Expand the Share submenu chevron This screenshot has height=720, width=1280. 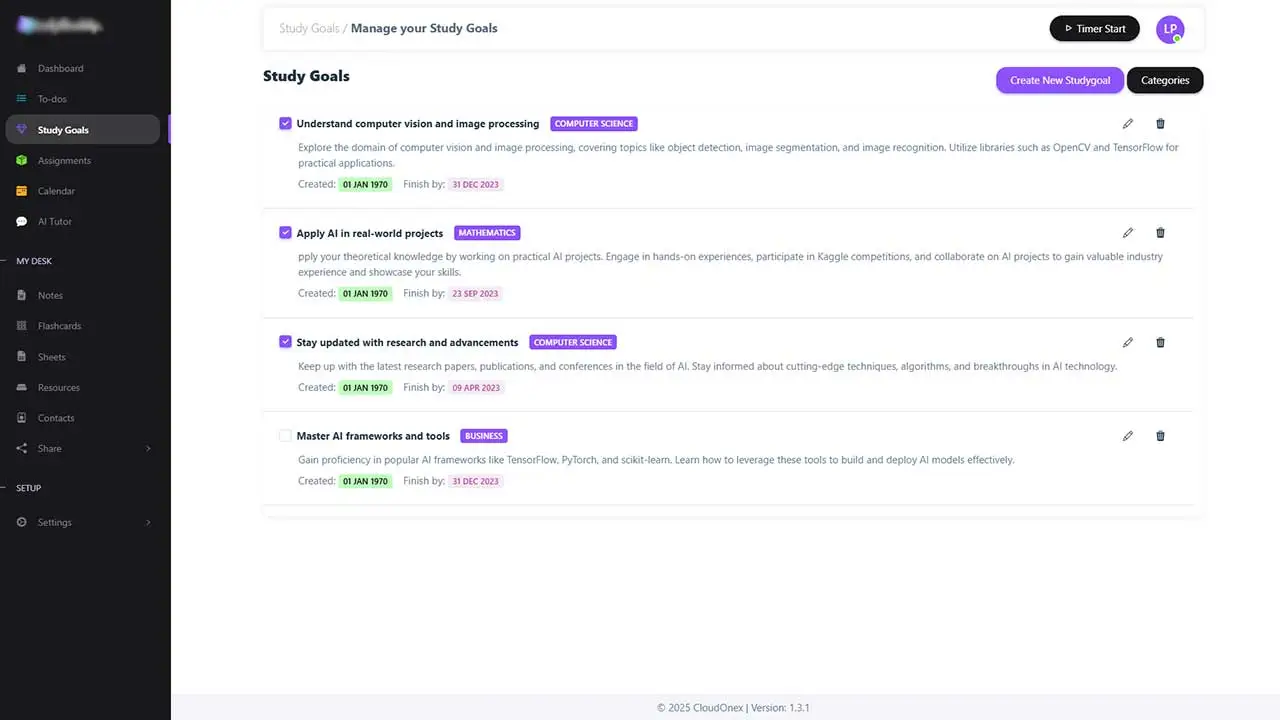148,449
